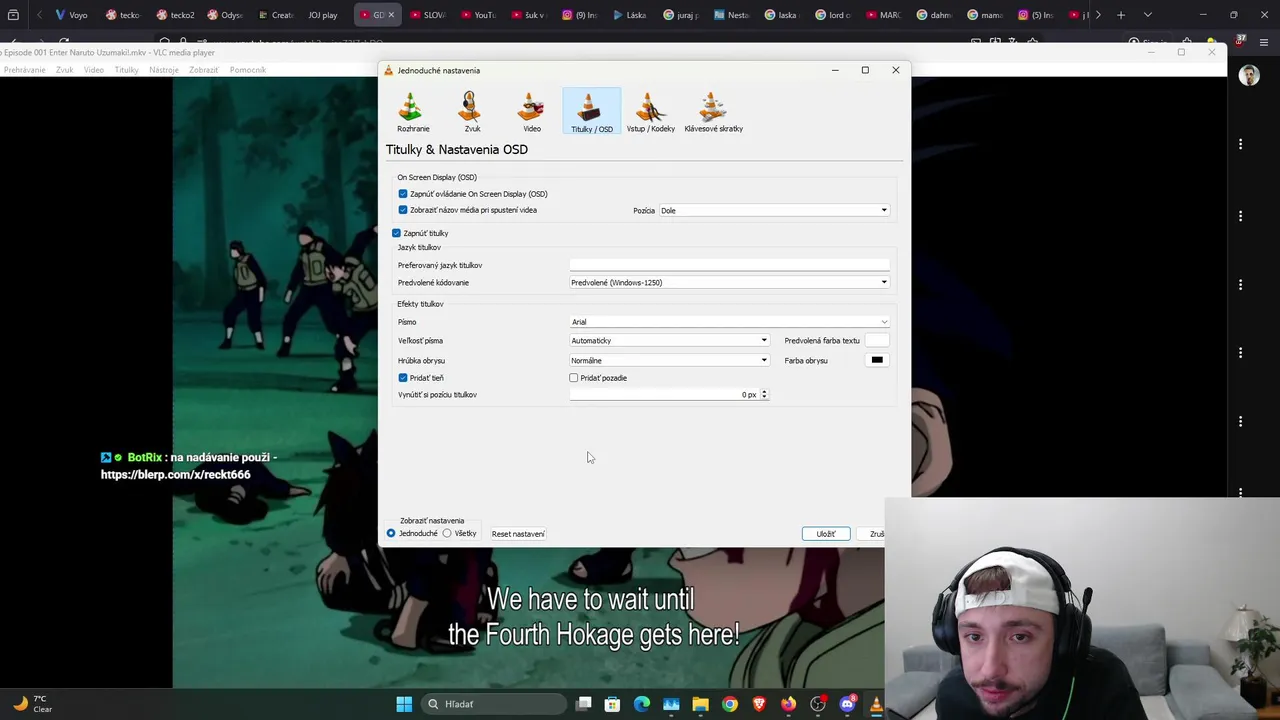Open Task View on the taskbar
Screen dimensions: 1280x720
coord(584,704)
